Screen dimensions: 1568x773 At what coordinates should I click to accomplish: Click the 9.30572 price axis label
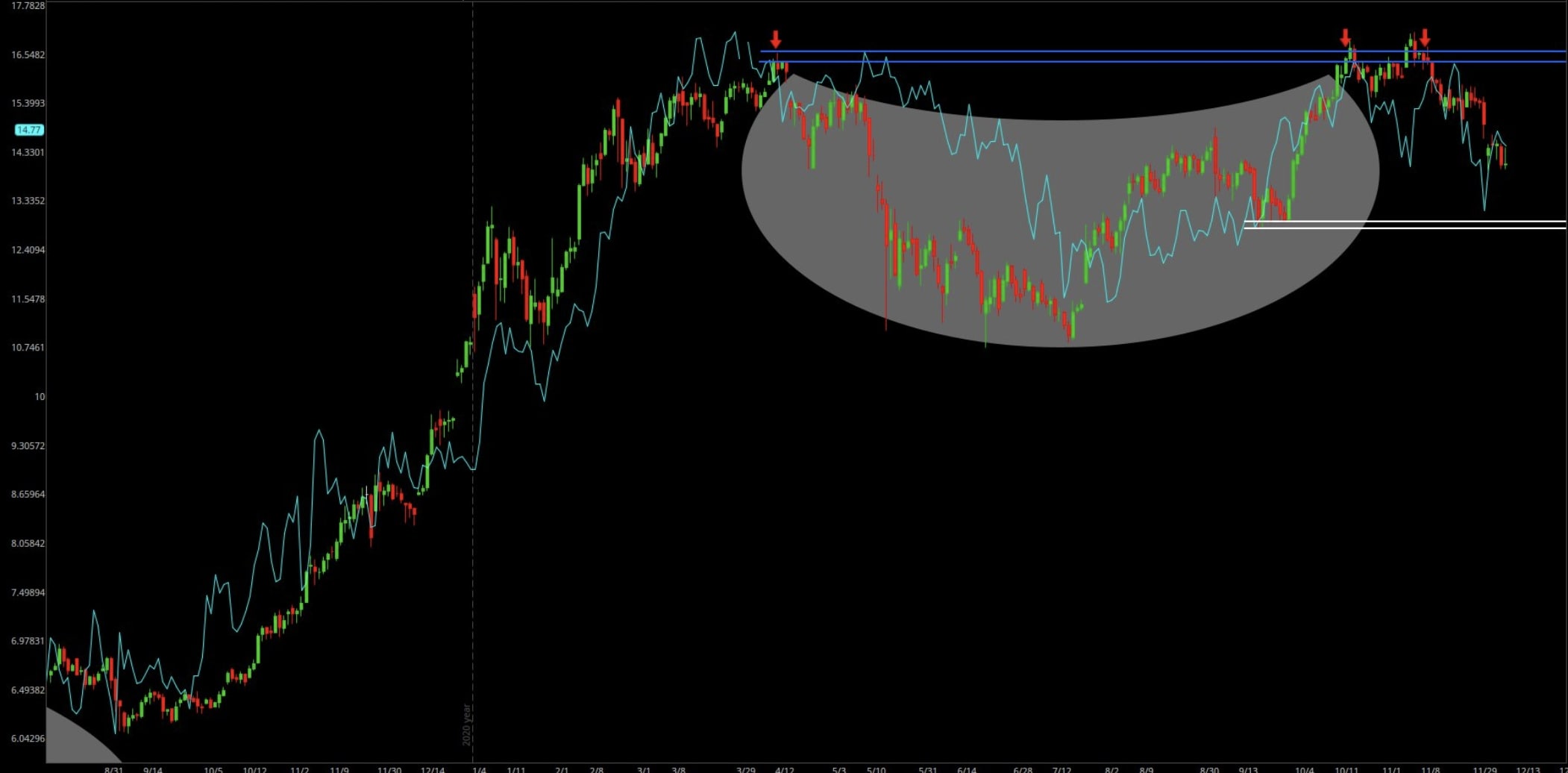coord(28,446)
